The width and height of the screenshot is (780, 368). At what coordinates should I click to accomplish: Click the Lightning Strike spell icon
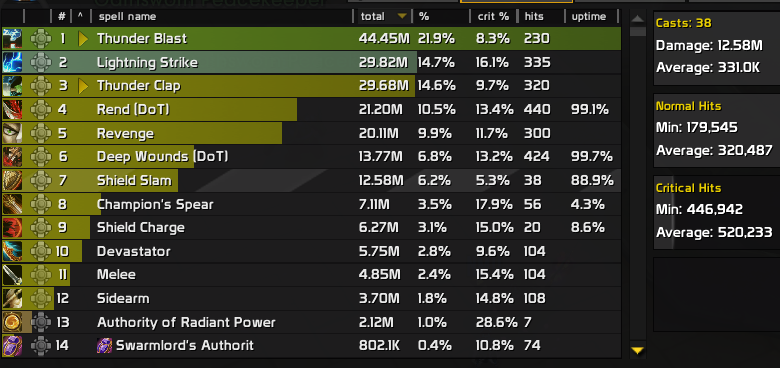coord(12,62)
